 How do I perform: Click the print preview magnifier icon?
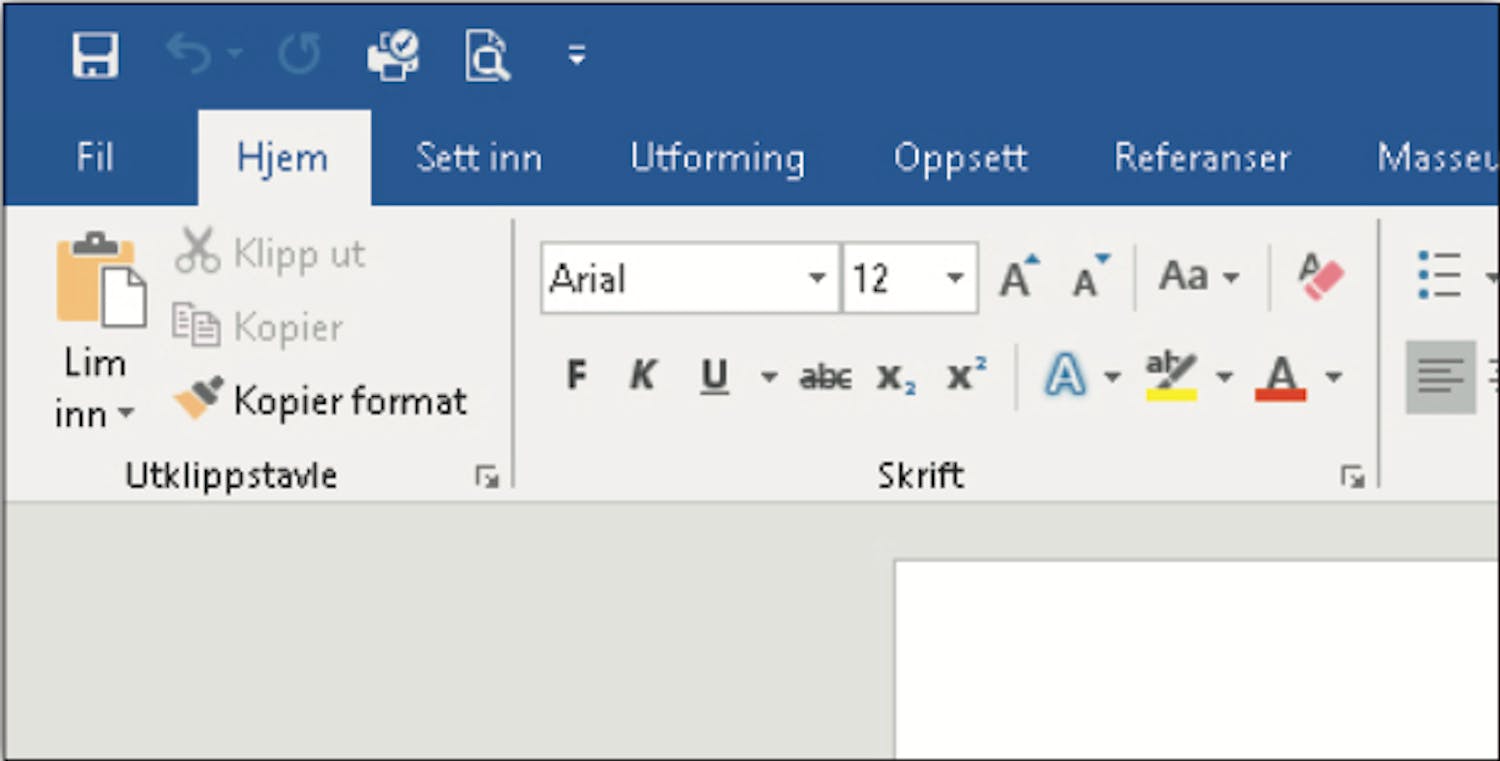(487, 54)
